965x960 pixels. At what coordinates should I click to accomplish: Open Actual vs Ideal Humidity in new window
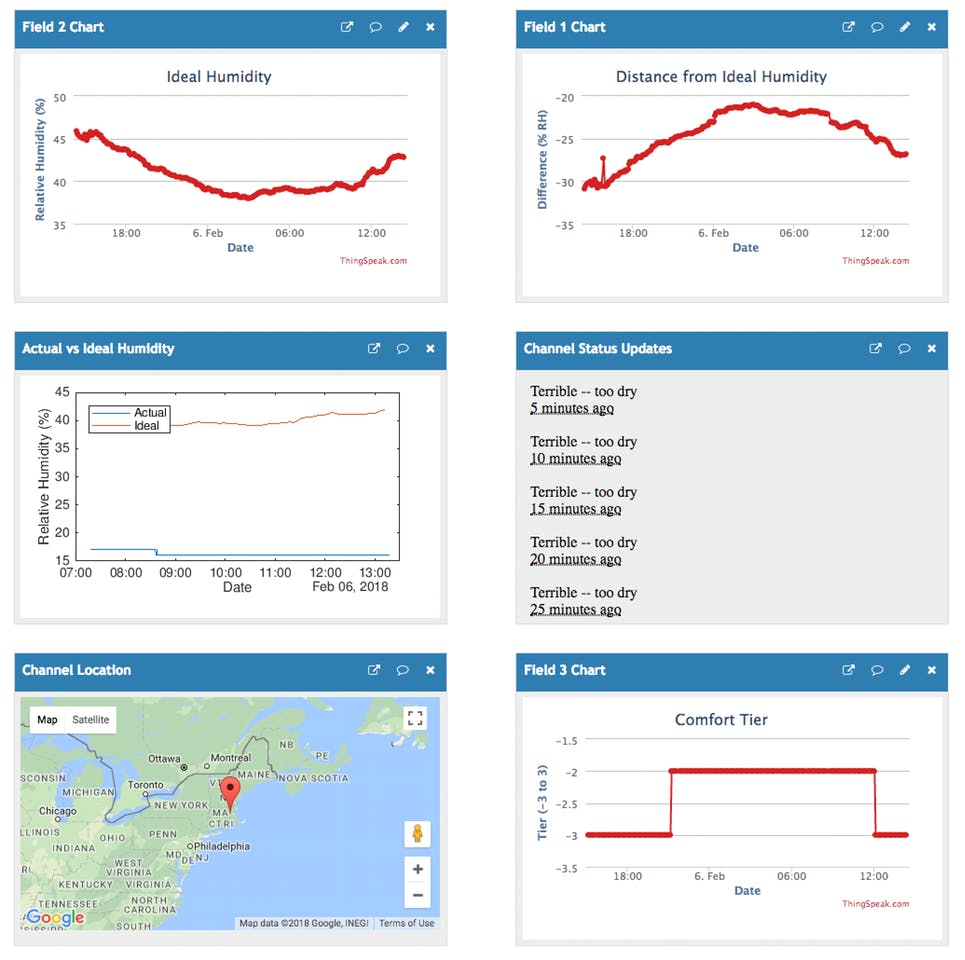tap(374, 349)
